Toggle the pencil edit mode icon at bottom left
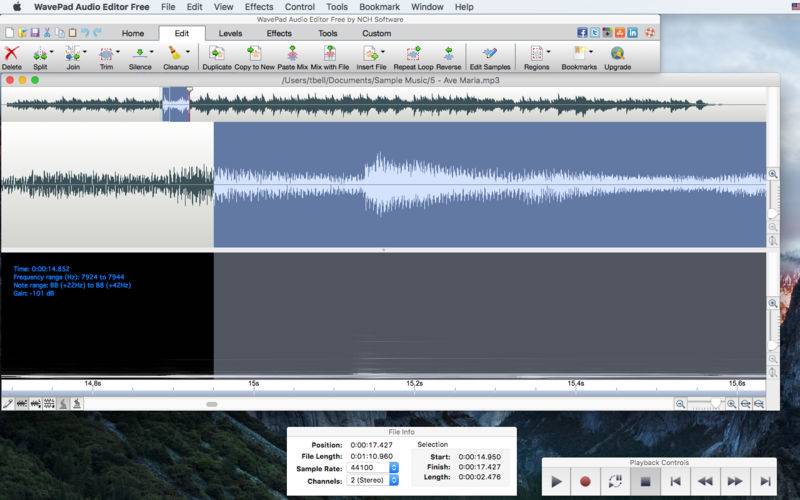800x500 pixels. pyautogui.click(x=8, y=404)
